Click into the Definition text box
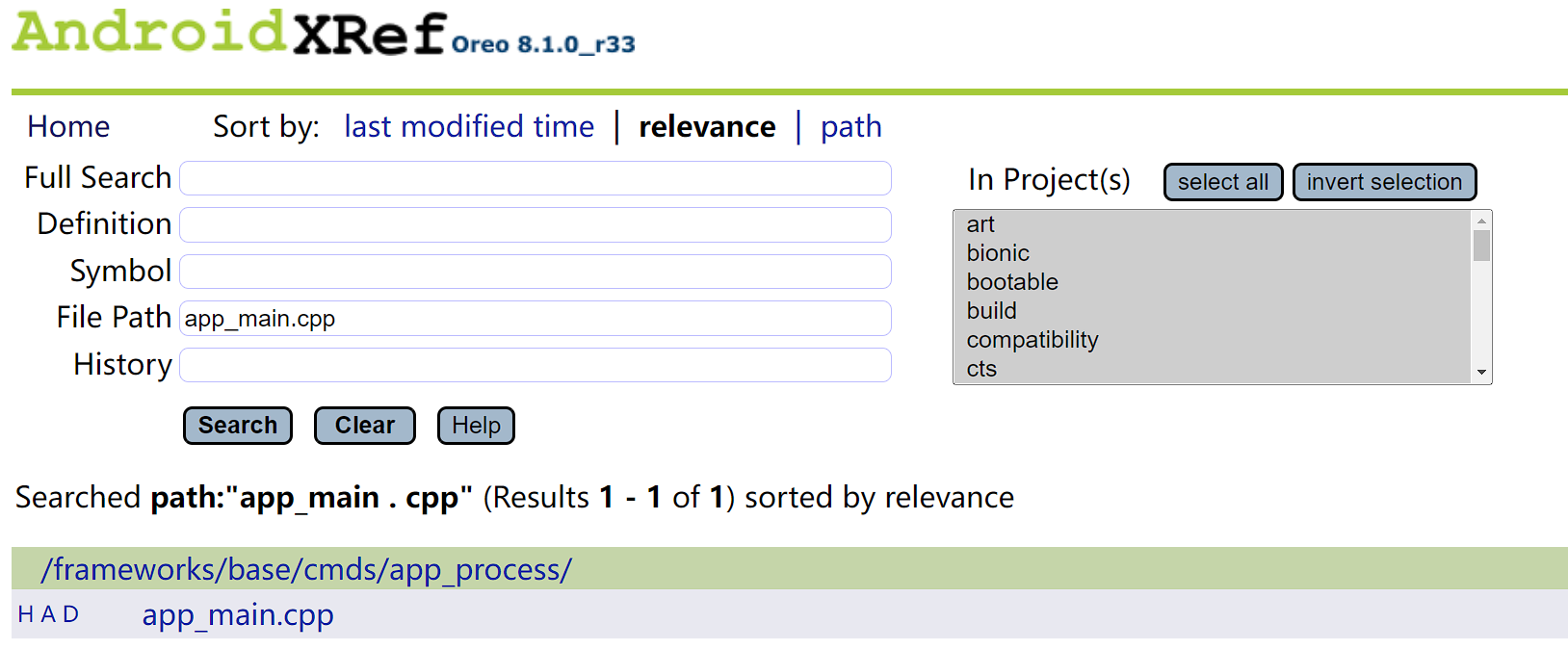Image resolution: width=1568 pixels, height=650 pixels. [x=535, y=224]
